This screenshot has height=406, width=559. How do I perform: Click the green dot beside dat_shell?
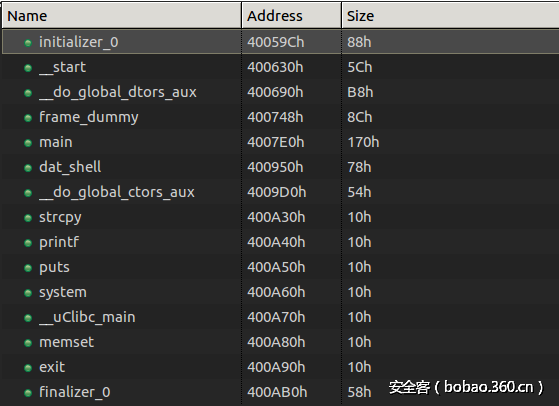point(28,168)
